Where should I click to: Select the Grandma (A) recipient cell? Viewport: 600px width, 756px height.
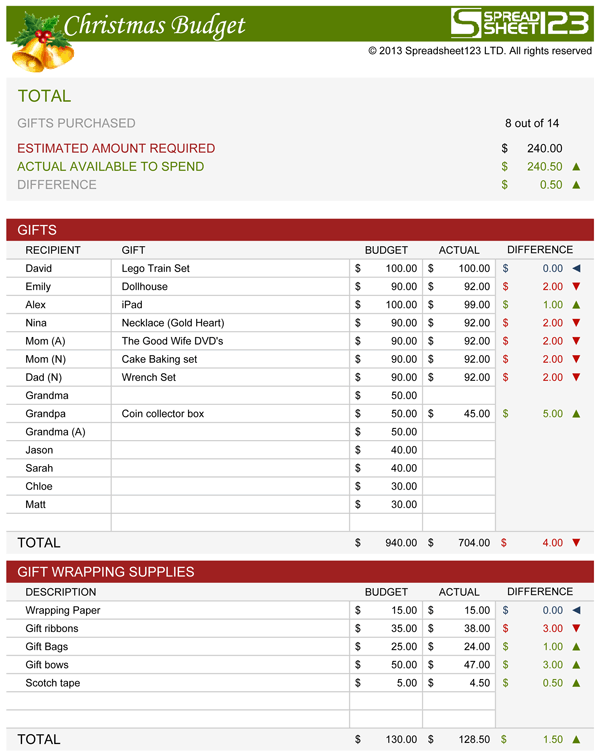(59, 432)
